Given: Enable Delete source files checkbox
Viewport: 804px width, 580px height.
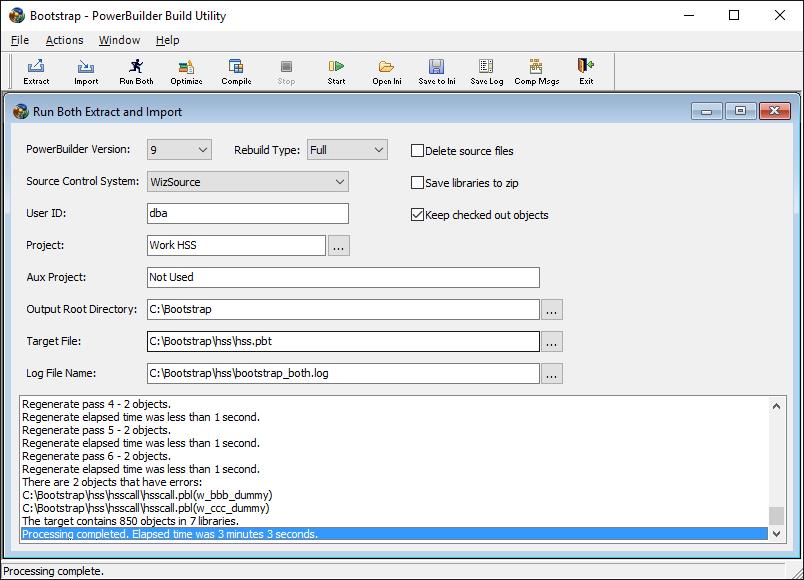Looking at the screenshot, I should 417,151.
